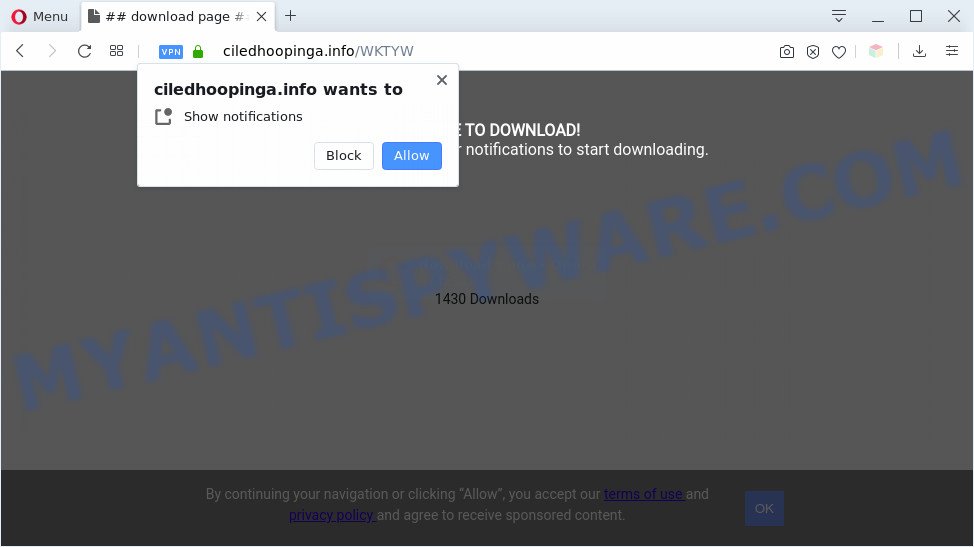
Task: Open the privacy policy link
Action: (331, 515)
